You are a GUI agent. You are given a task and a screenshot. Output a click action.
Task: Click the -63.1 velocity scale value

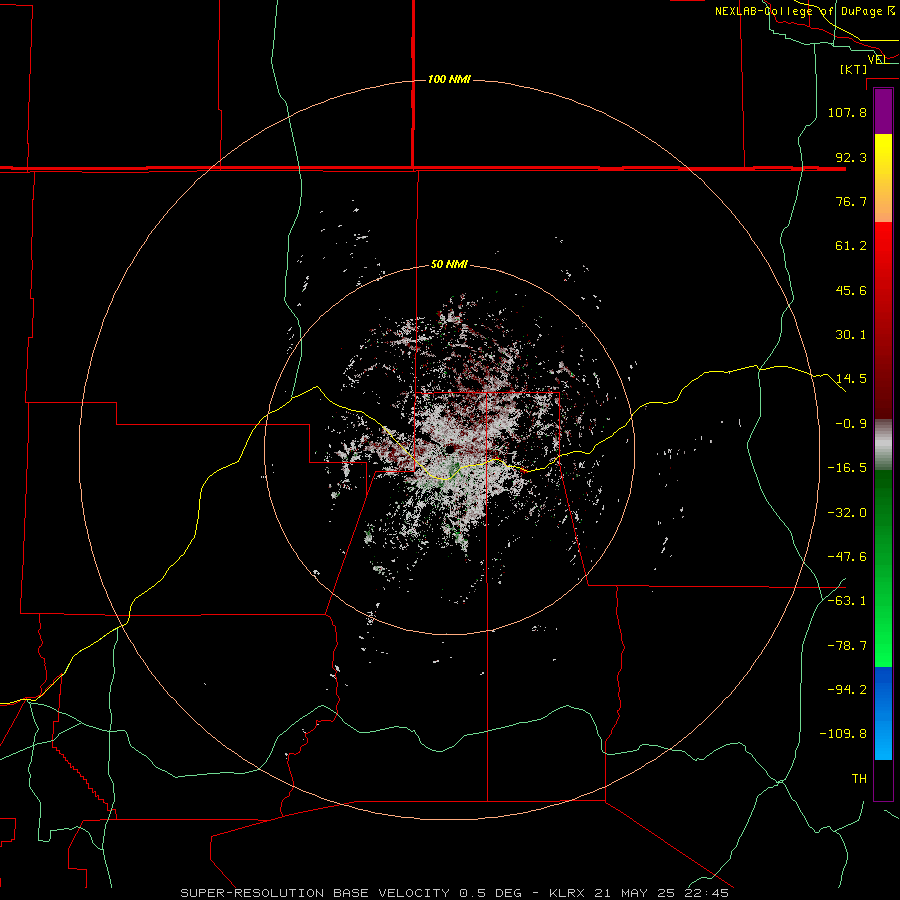(847, 601)
